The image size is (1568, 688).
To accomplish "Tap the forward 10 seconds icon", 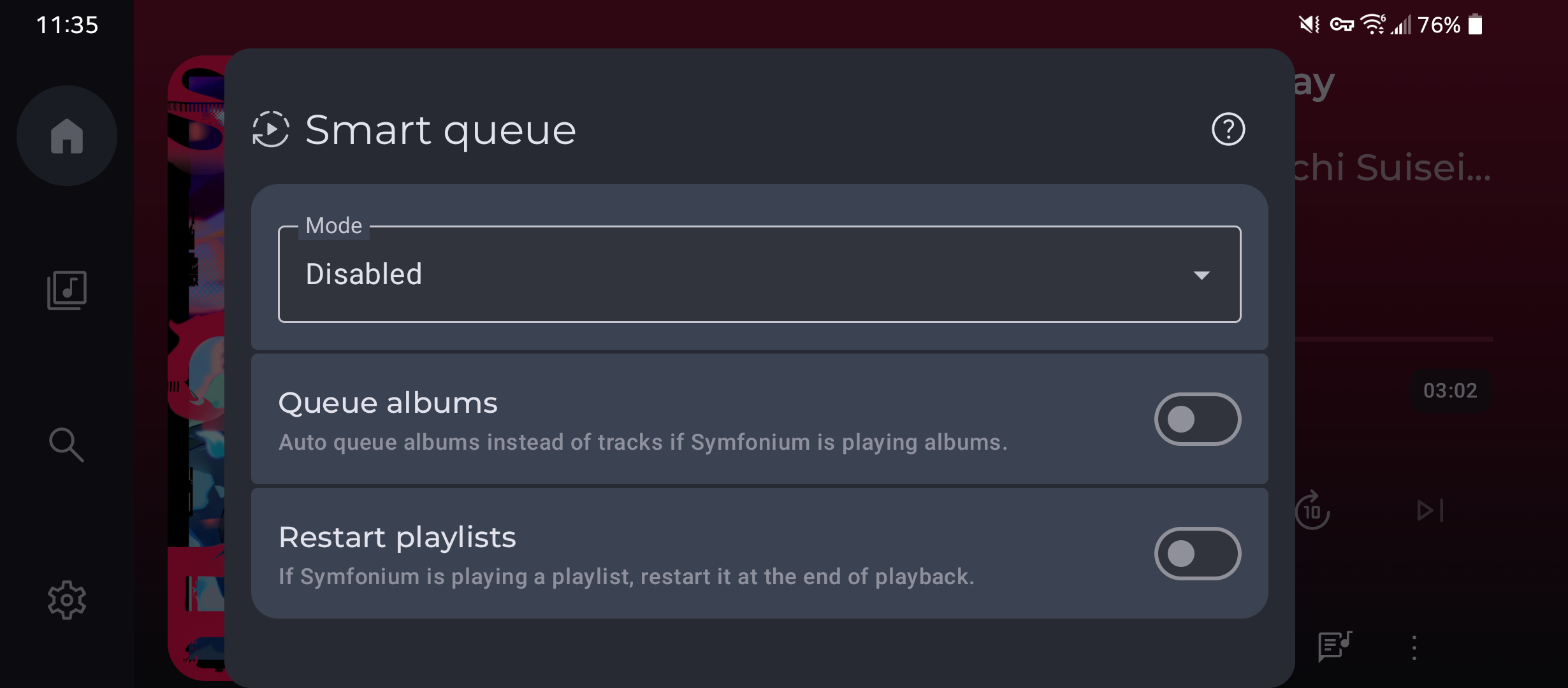I will tap(1312, 510).
